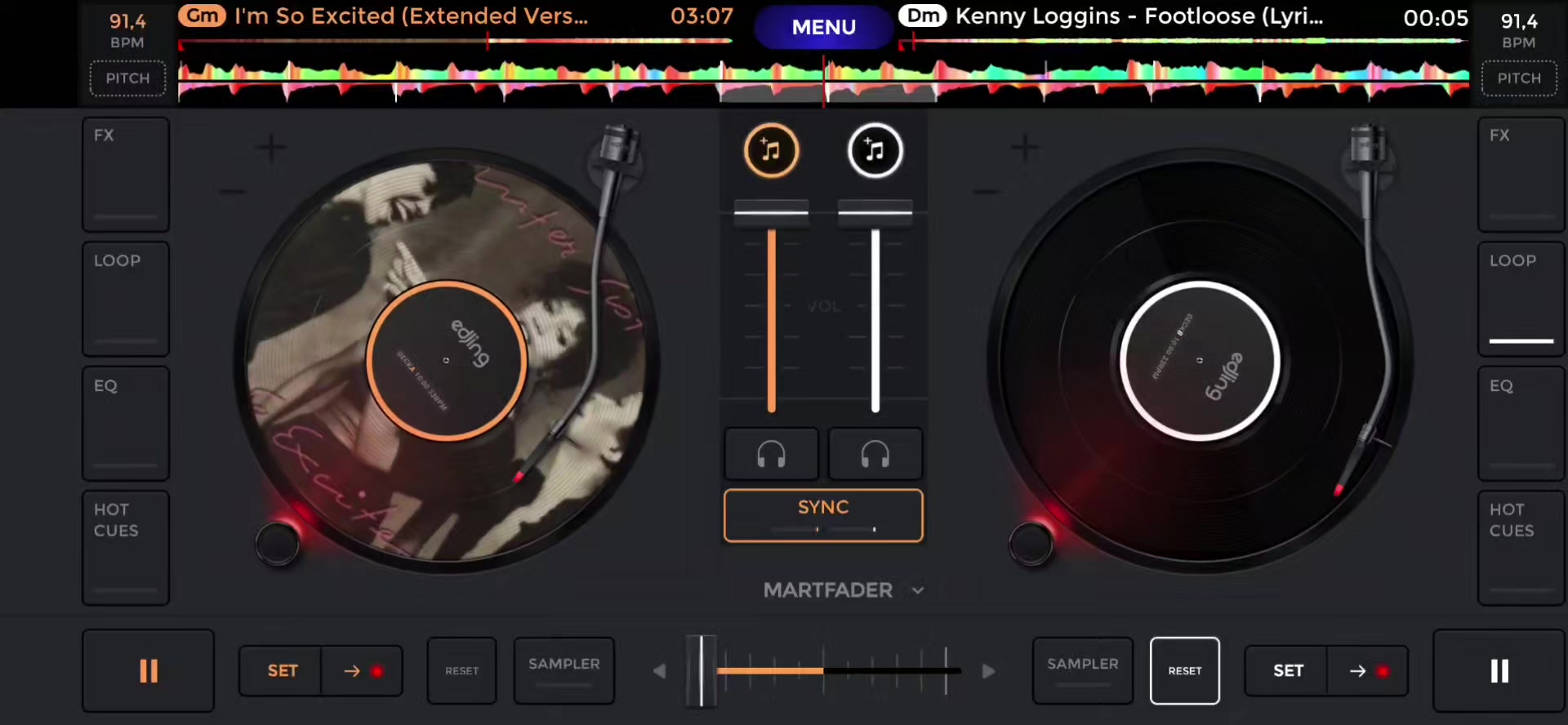Click the right deck white volume fader
1568x725 pixels.
point(875,213)
